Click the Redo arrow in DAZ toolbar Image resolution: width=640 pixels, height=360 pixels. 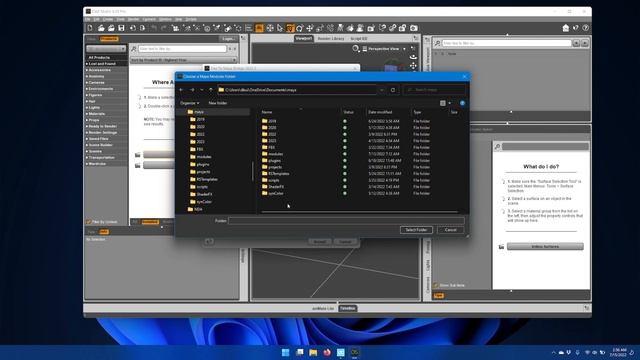(x=163, y=28)
